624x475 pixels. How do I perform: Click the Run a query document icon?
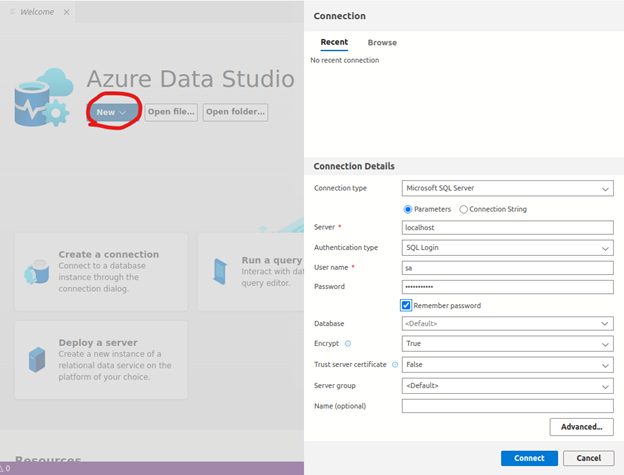coord(220,272)
